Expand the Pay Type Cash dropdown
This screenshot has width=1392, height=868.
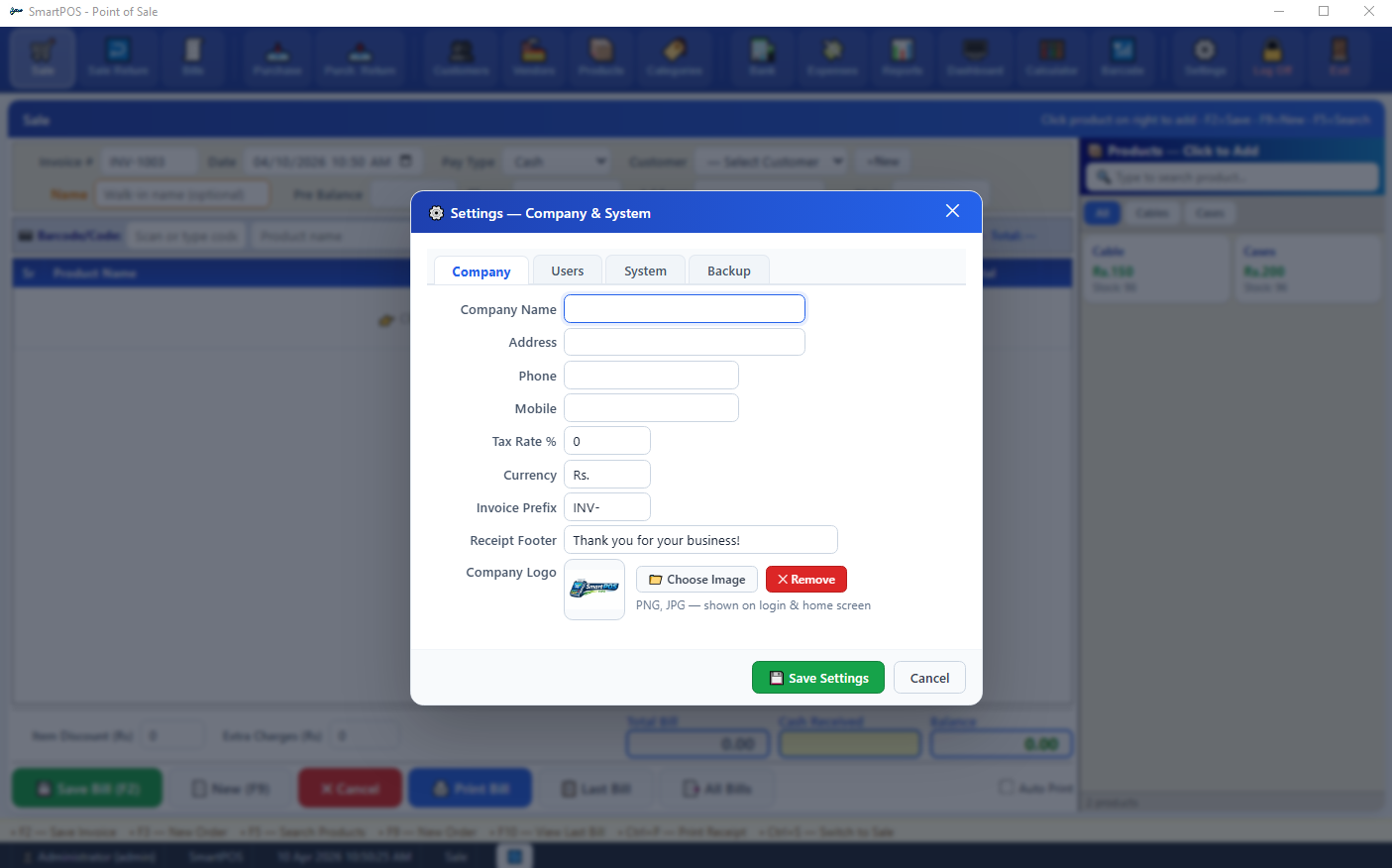[559, 162]
